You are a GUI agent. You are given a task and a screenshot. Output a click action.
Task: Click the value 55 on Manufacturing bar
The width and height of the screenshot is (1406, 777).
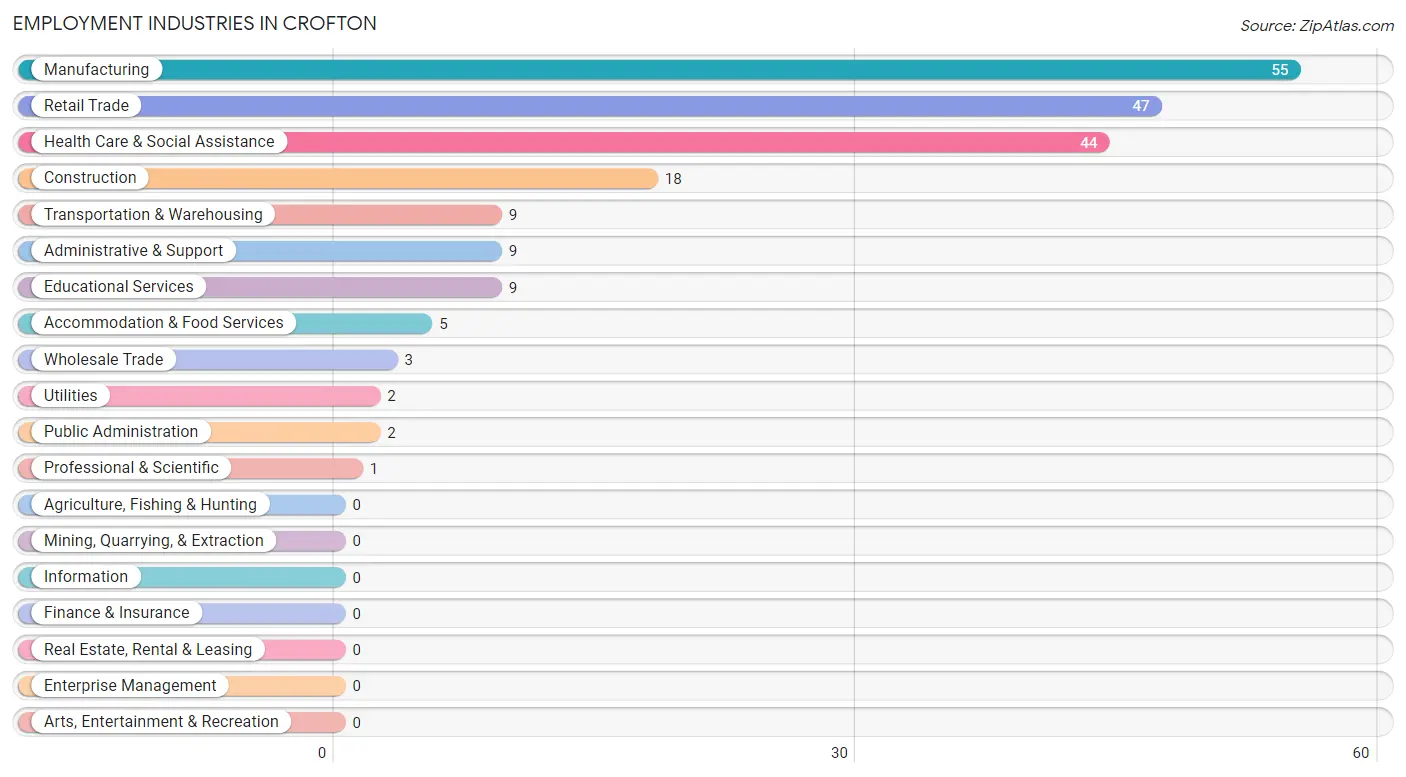[x=1280, y=70]
